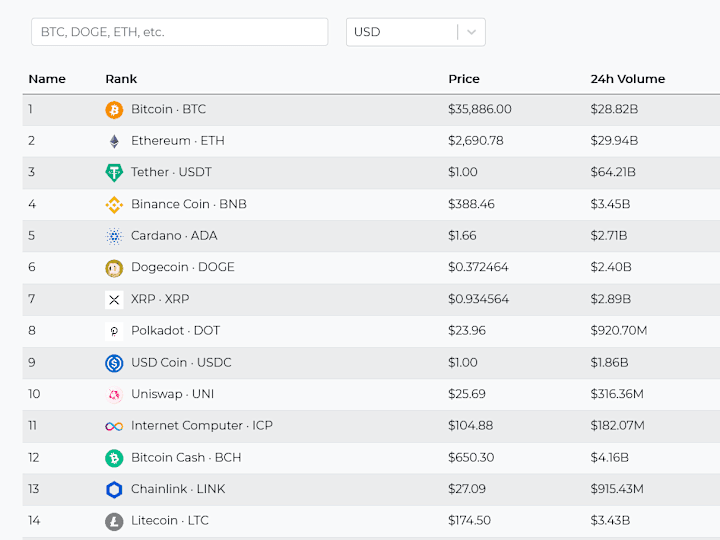The image size is (720, 540).
Task: Select the Tether · USDT name text
Action: coord(171,172)
